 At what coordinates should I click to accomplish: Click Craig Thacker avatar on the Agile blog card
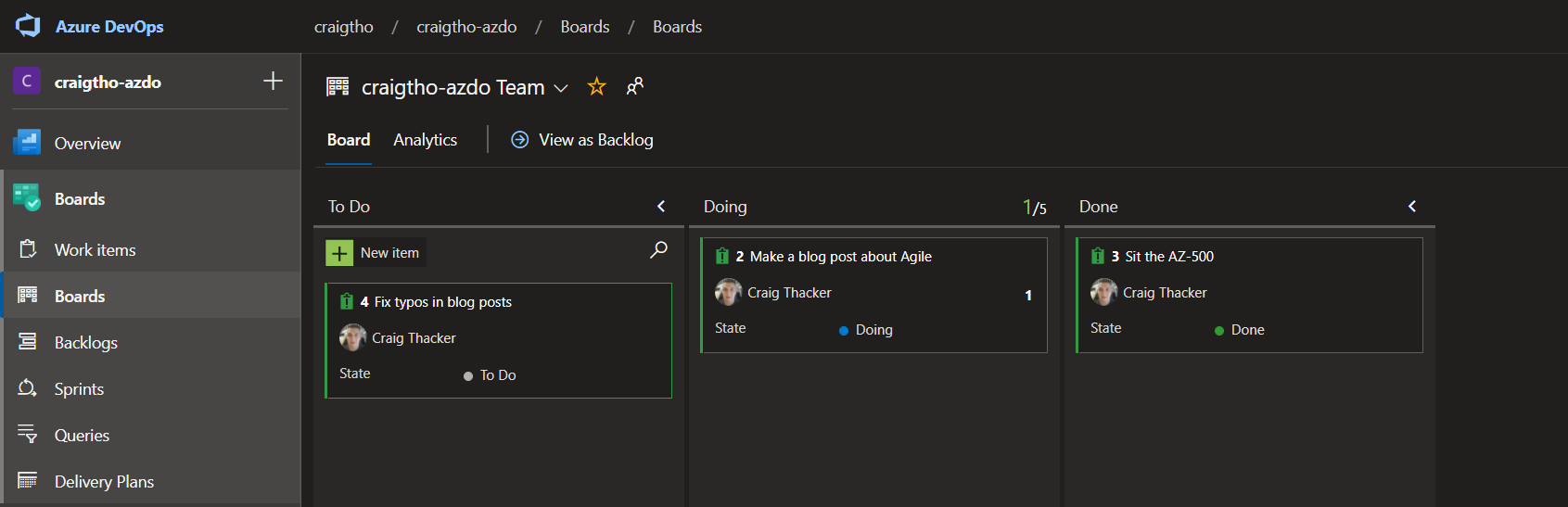[x=728, y=292]
